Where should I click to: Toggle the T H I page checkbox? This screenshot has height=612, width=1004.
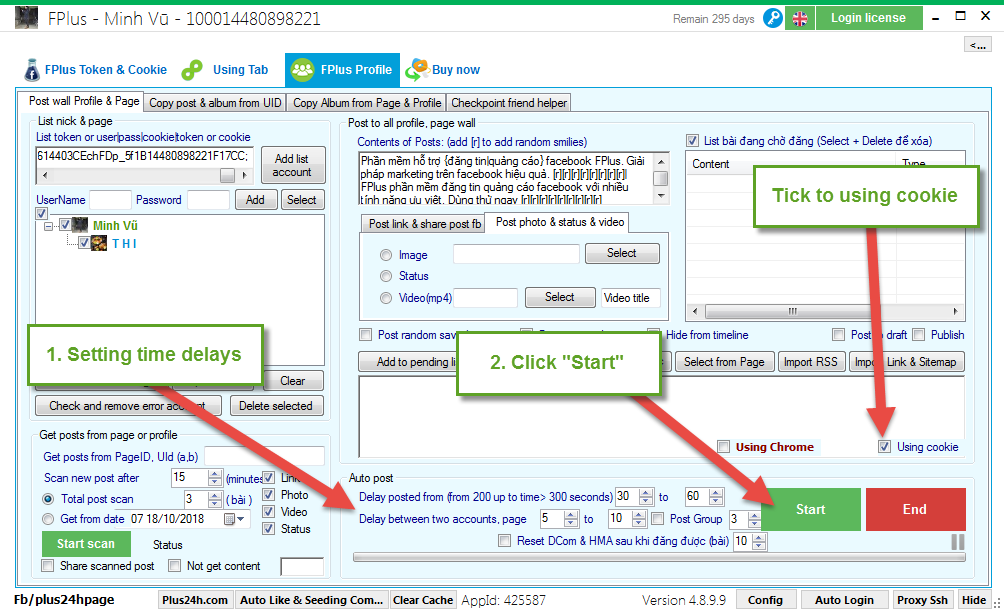tap(84, 243)
